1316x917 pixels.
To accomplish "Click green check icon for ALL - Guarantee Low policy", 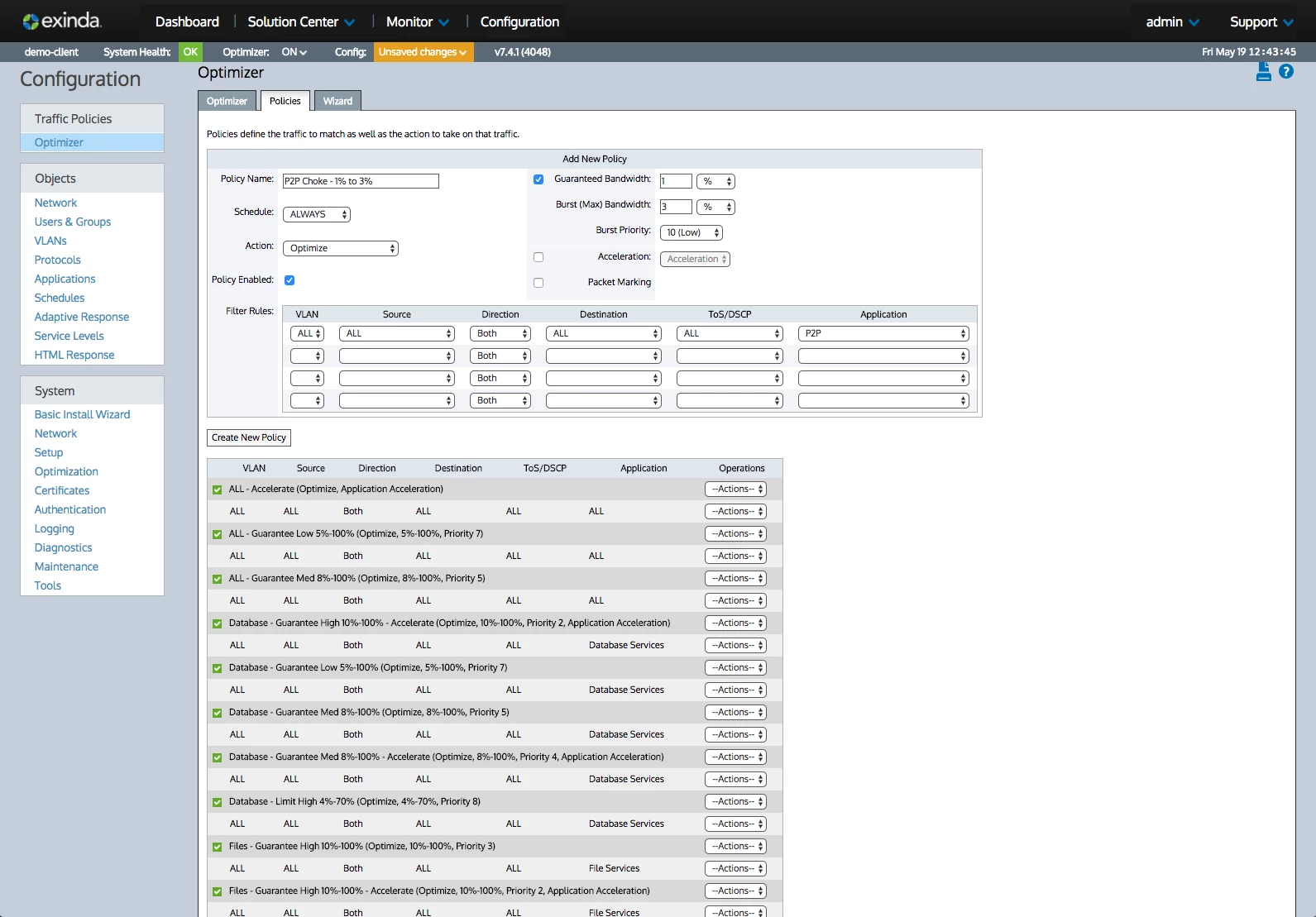I will tap(218, 534).
